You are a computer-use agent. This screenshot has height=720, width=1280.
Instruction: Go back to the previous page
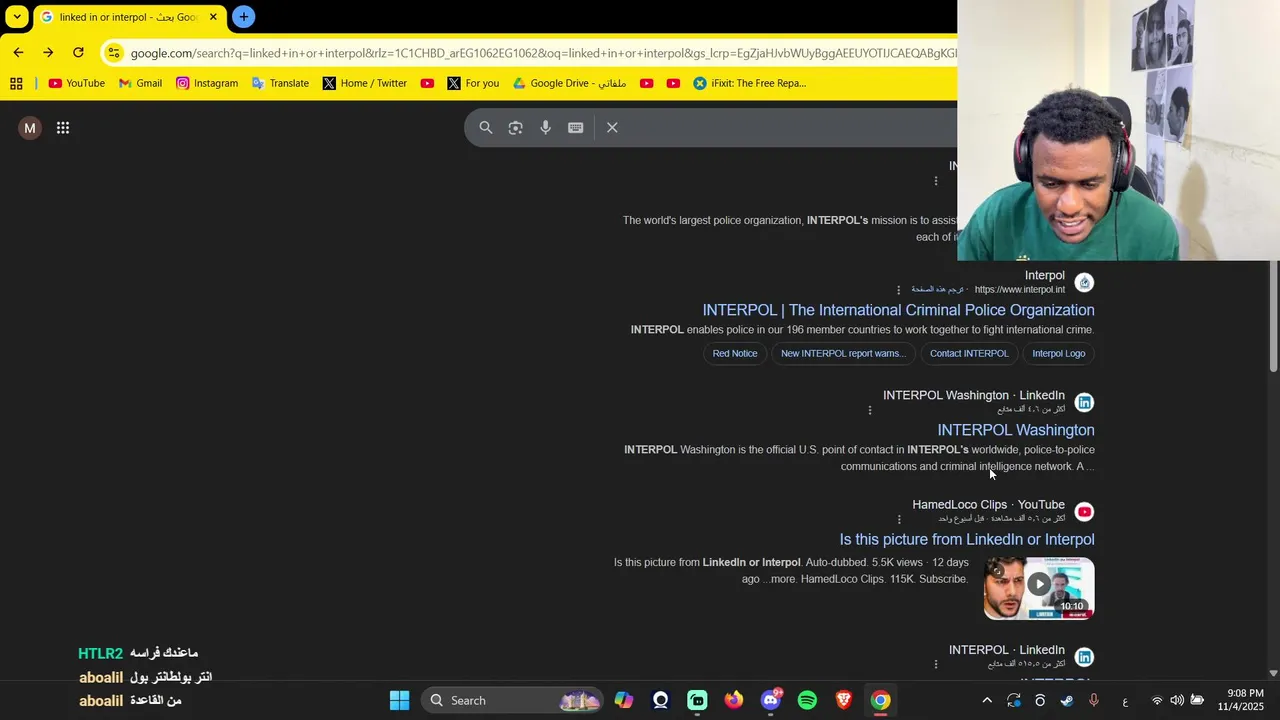pos(18,53)
